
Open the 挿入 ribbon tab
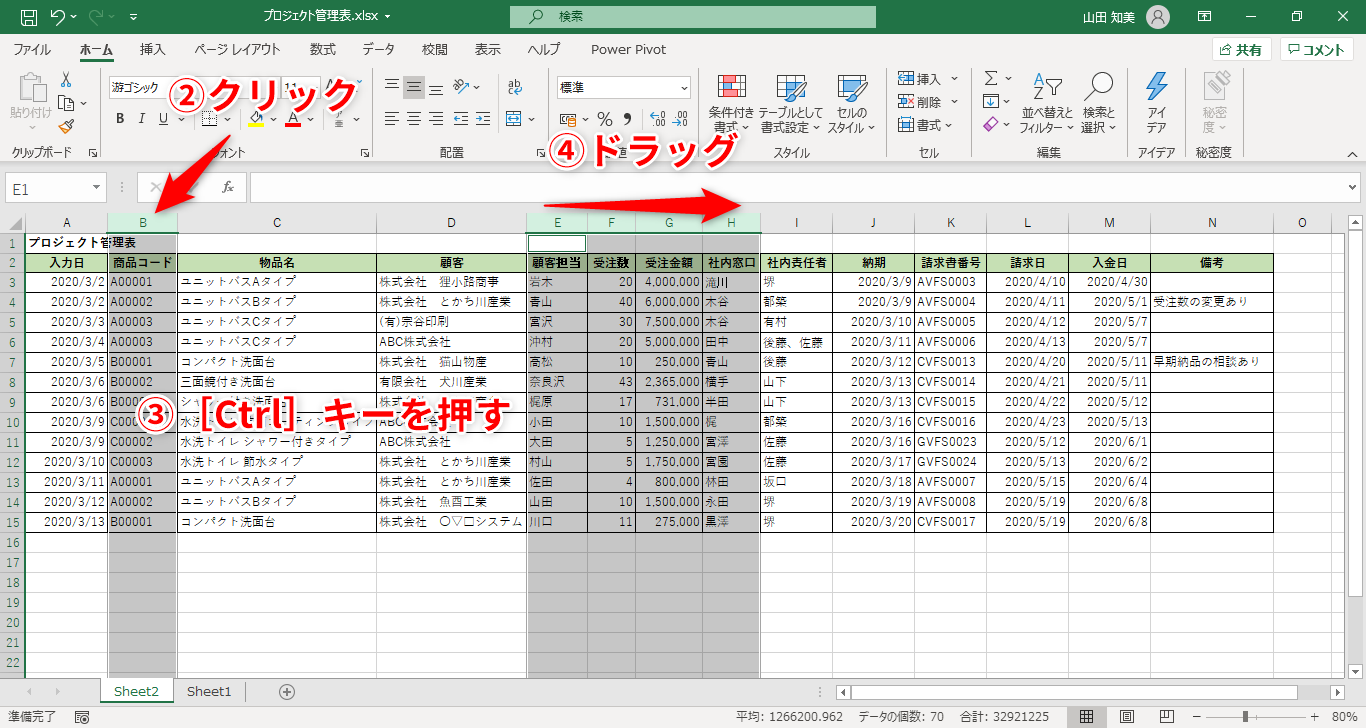pyautogui.click(x=153, y=49)
